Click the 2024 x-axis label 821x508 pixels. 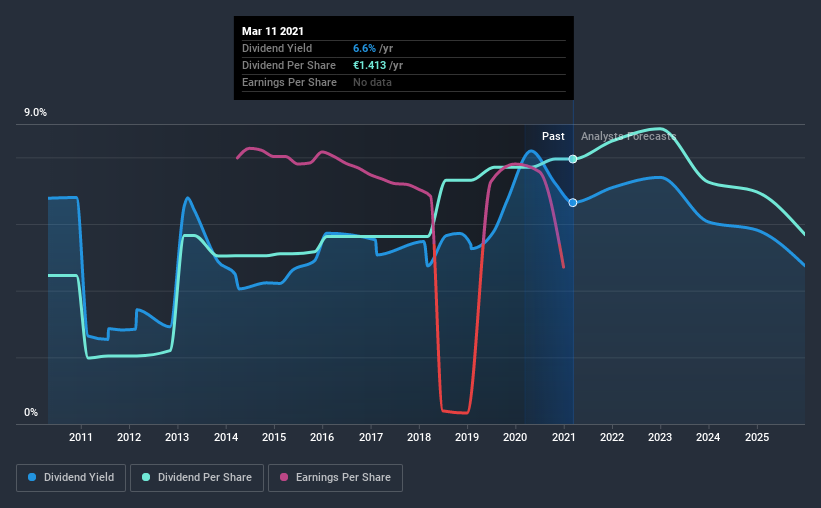[708, 437]
